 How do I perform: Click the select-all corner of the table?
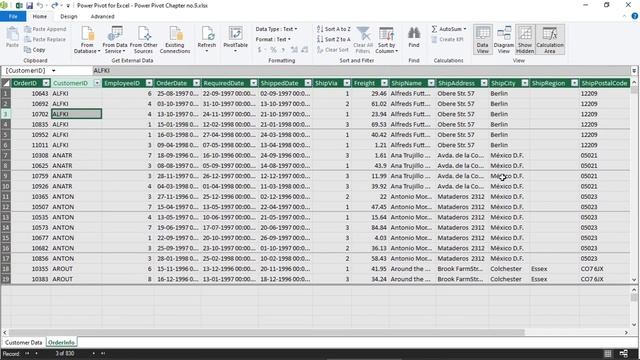coord(6,83)
